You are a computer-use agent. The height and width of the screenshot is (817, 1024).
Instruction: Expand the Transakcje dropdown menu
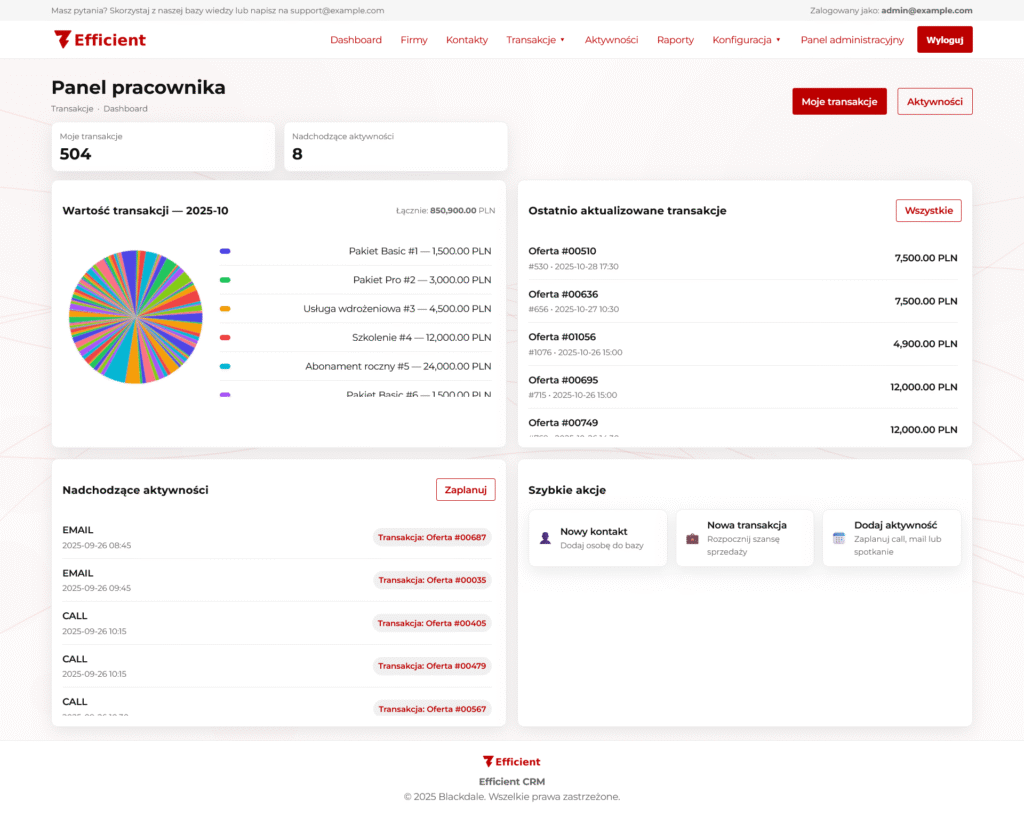pyautogui.click(x=535, y=40)
